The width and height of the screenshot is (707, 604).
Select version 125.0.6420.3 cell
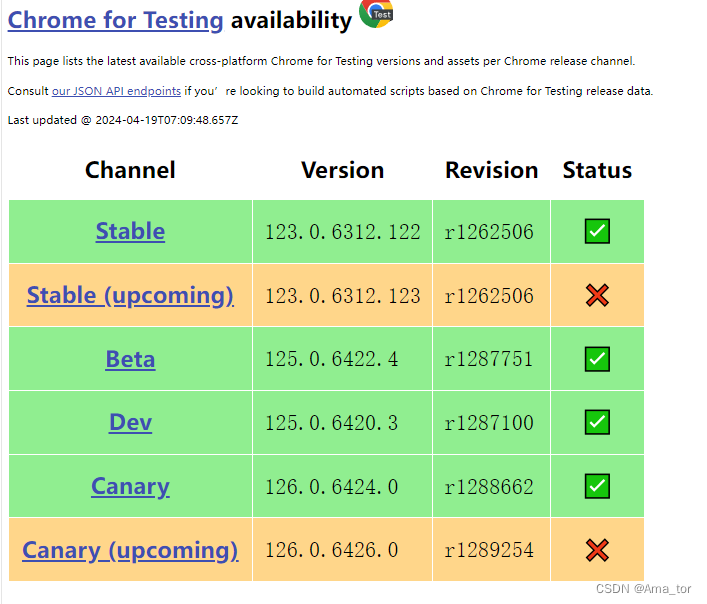[343, 423]
